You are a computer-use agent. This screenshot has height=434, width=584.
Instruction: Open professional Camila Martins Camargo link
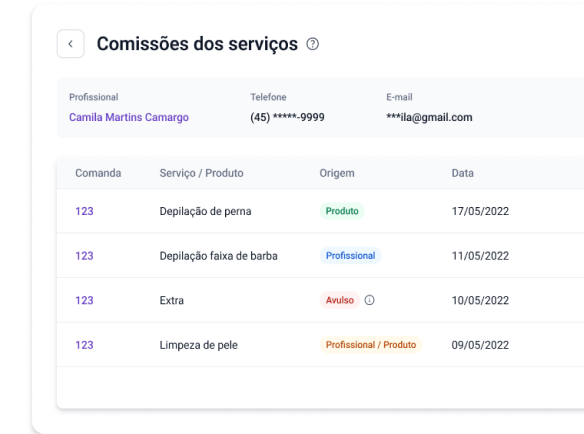click(129, 117)
